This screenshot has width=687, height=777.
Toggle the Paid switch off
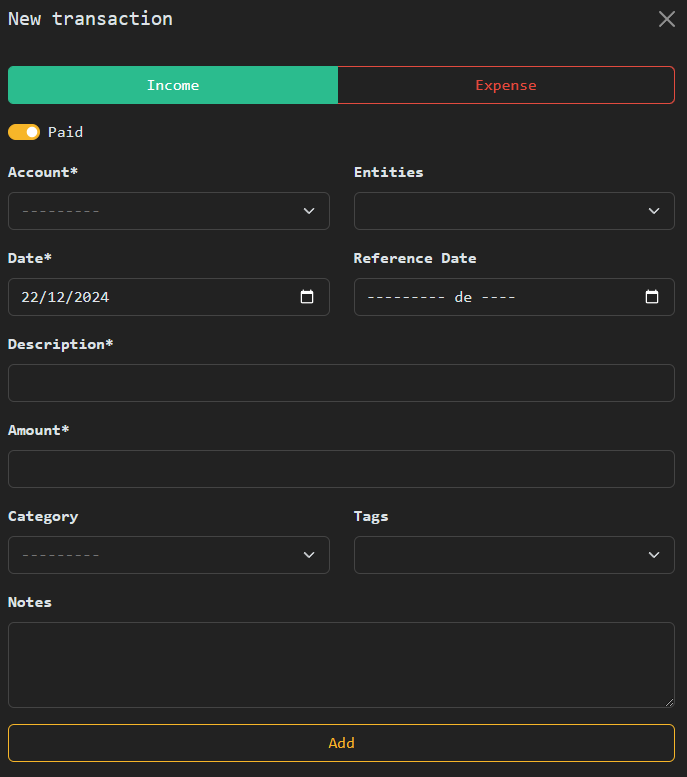24,132
